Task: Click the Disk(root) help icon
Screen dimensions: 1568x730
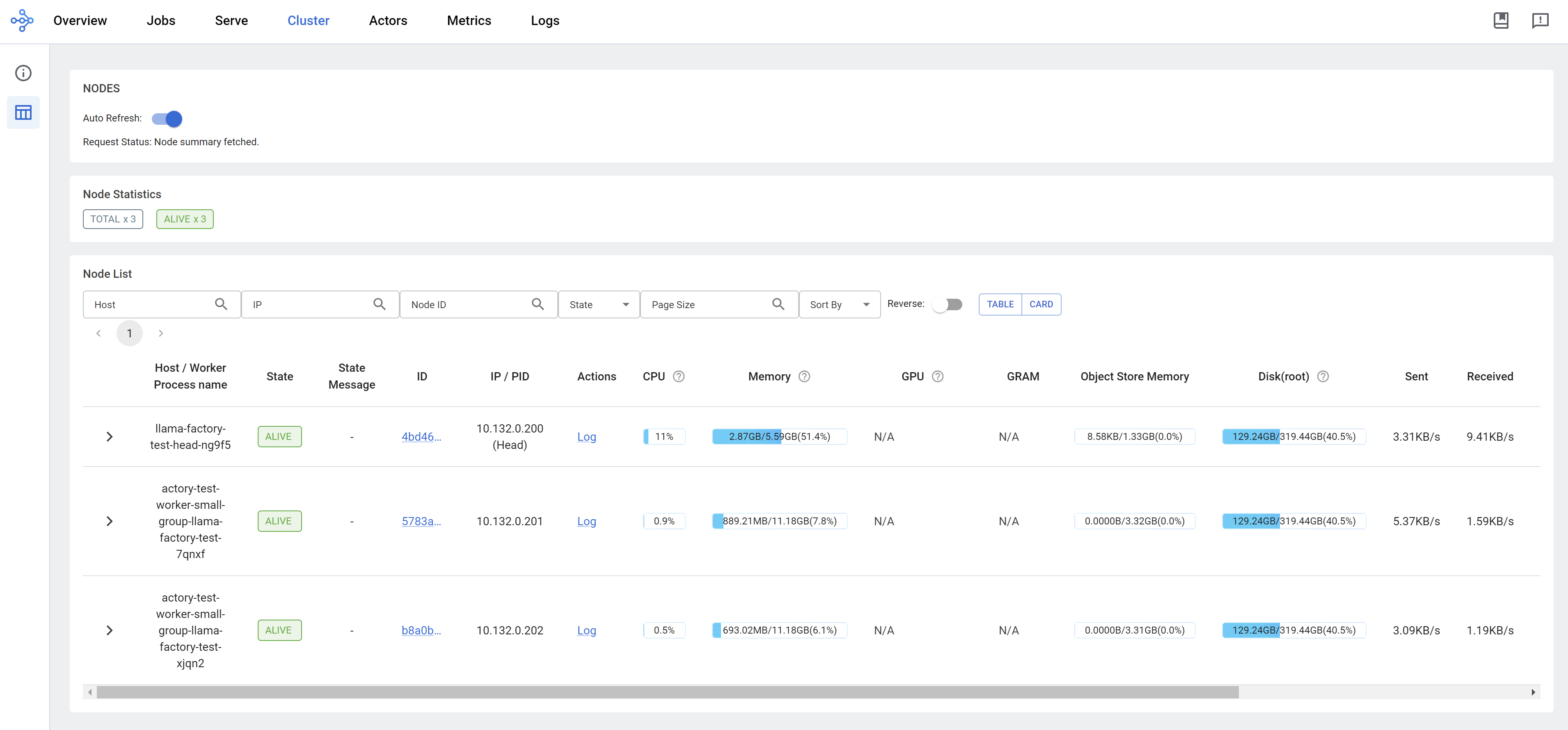Action: click(x=1323, y=376)
